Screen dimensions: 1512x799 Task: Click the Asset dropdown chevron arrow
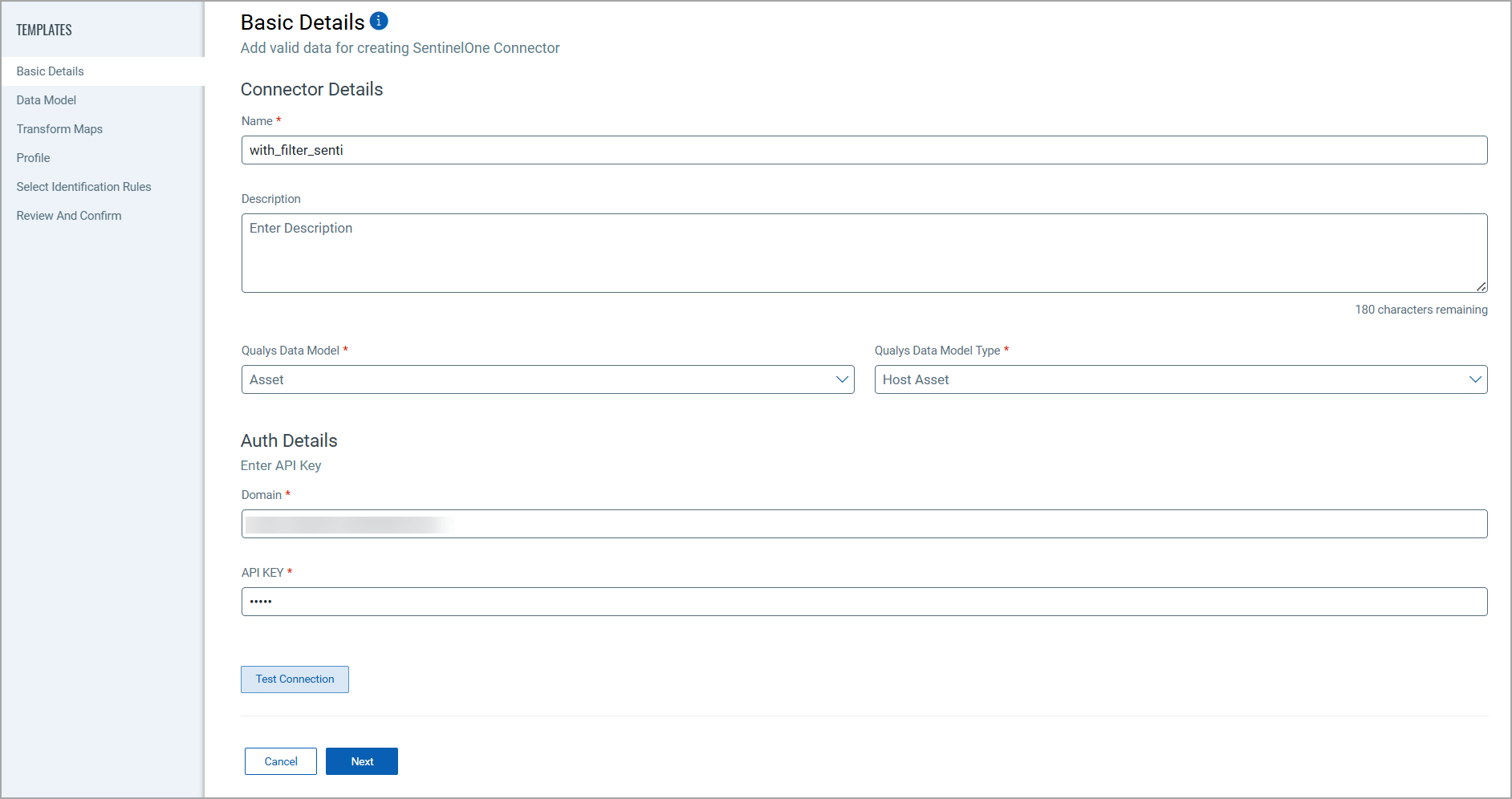[842, 379]
